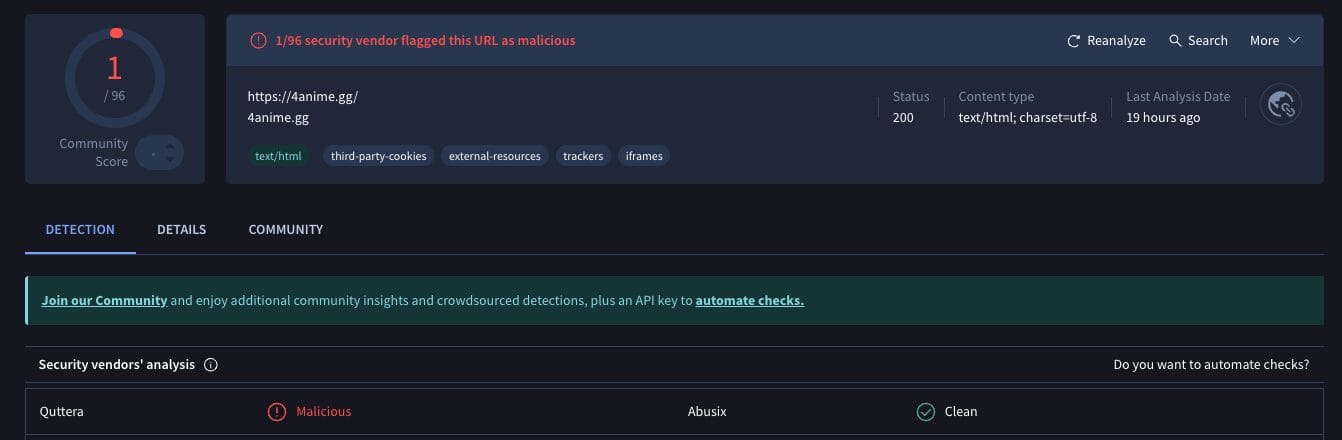Open the More menu
The width and height of the screenshot is (1342, 440).
1275,41
